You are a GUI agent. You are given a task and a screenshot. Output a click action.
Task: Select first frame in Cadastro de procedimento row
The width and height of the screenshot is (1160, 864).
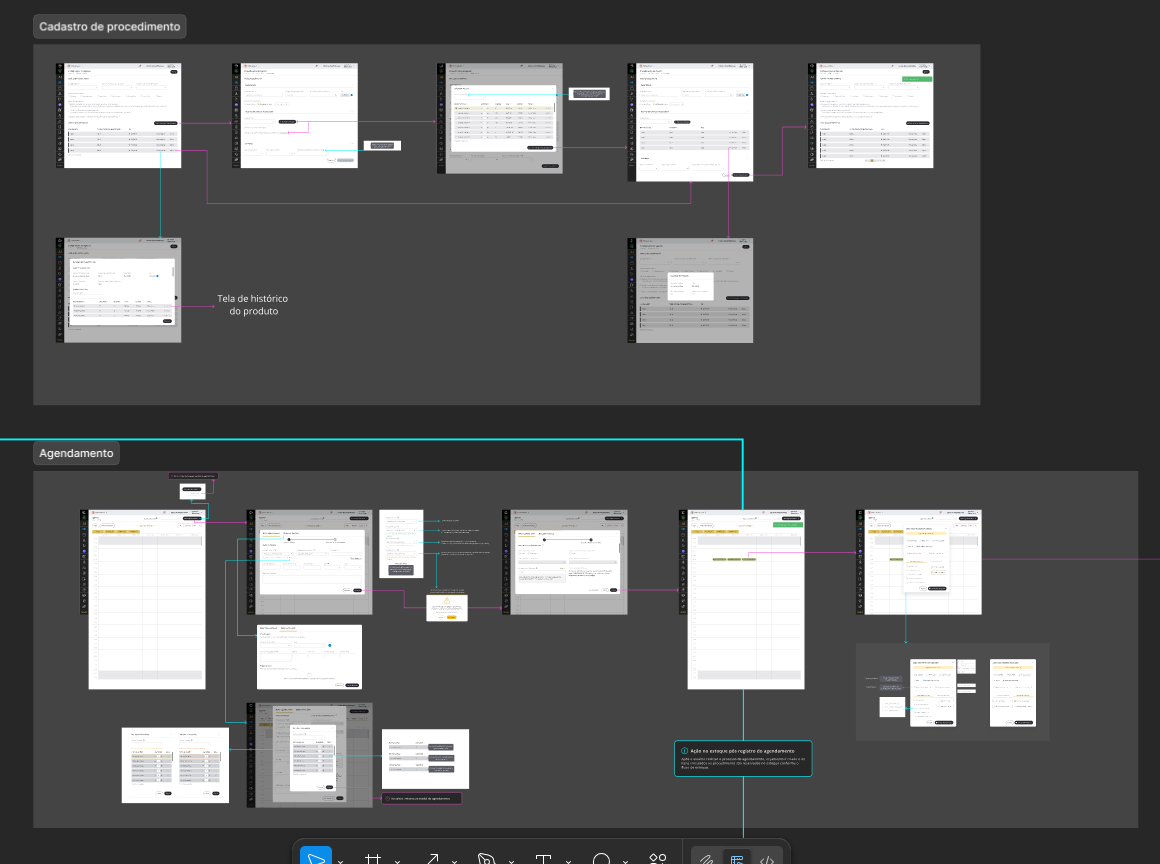(118, 115)
